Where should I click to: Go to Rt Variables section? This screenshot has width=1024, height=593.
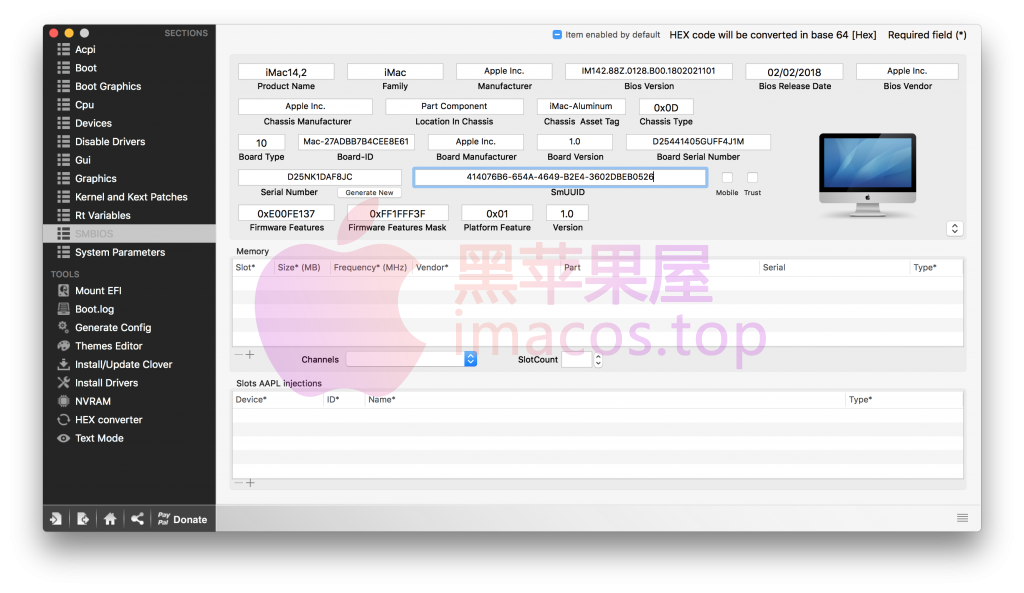(x=129, y=216)
